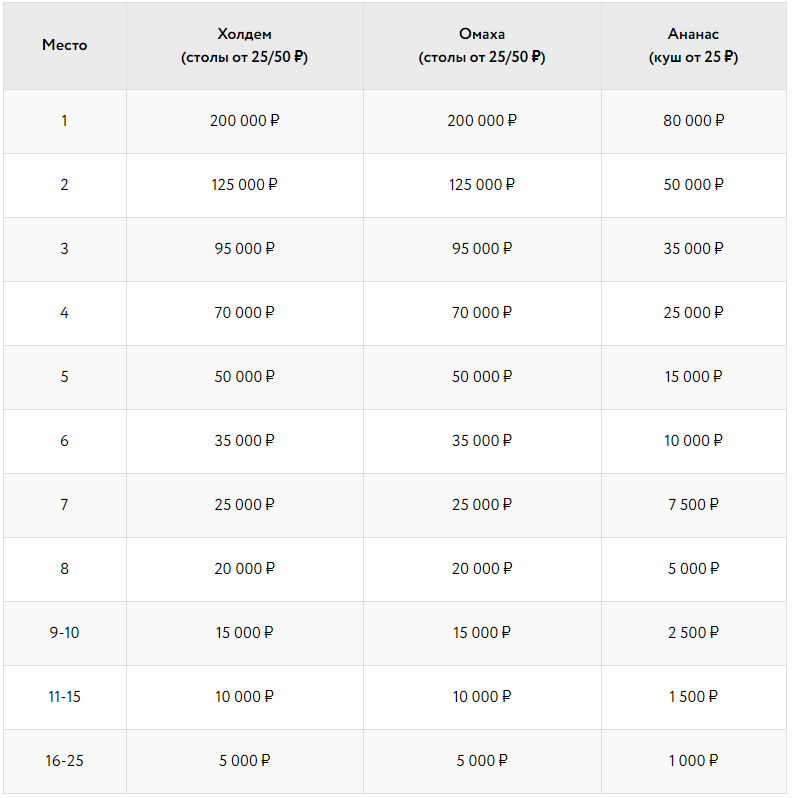The width and height of the screenshot is (792, 798).
Task: Click the 70 000 ₽ Омаха cell
Action: (x=482, y=313)
